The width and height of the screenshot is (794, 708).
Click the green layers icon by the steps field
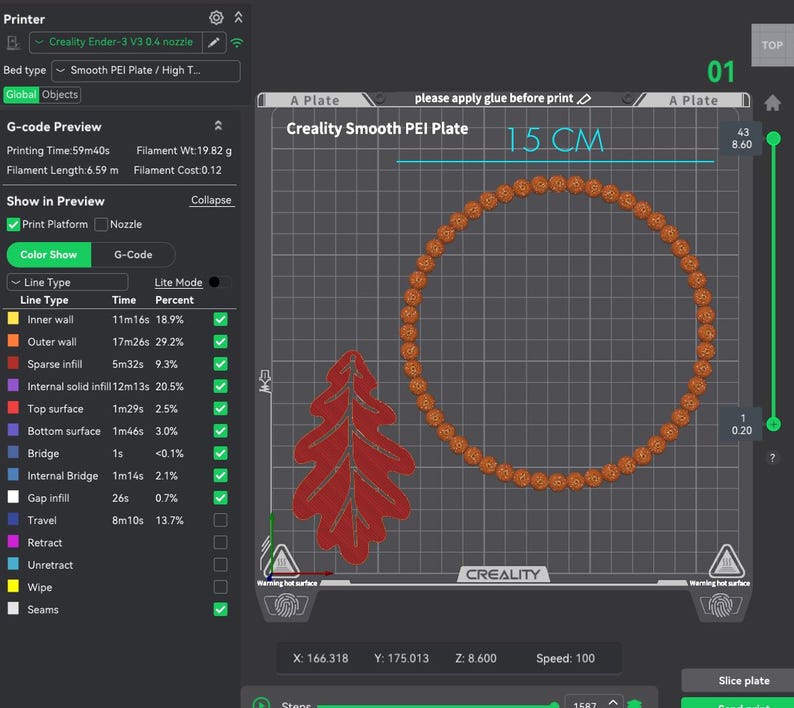pos(634,703)
